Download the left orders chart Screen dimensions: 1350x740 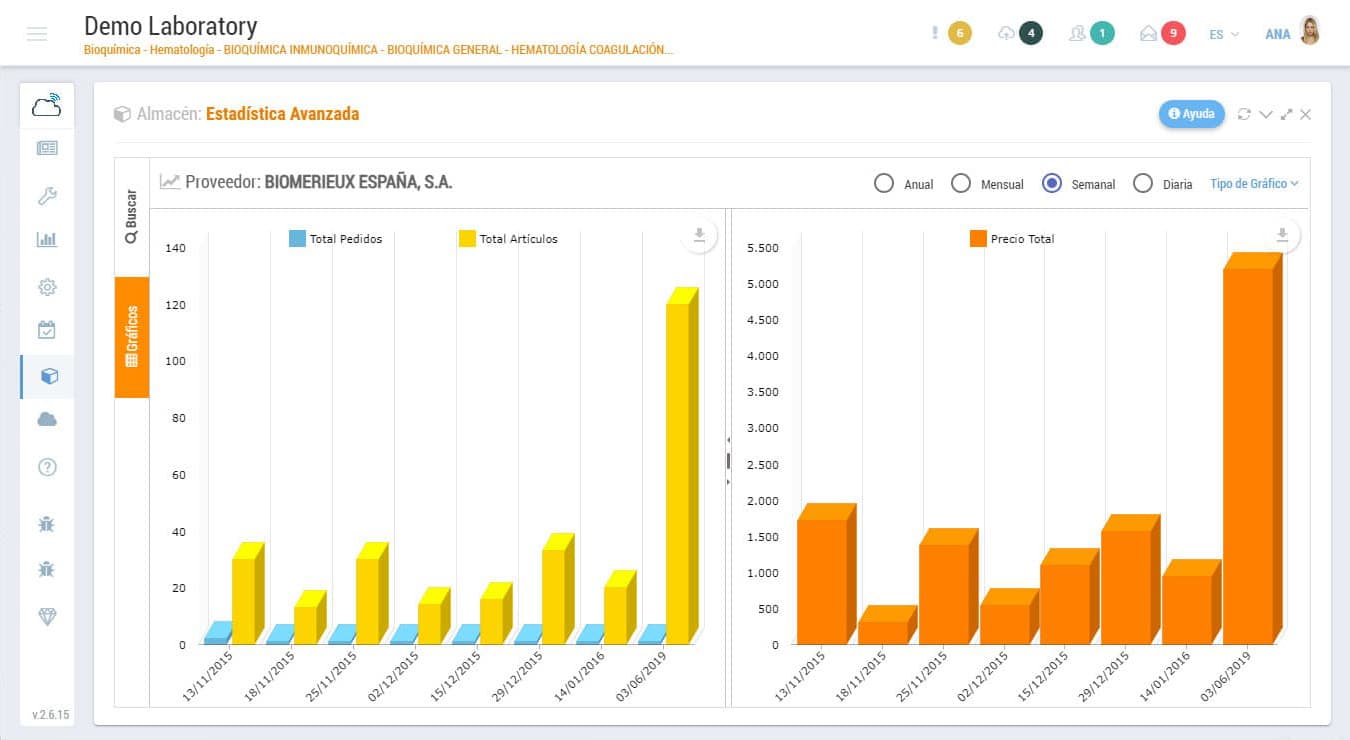pos(700,235)
